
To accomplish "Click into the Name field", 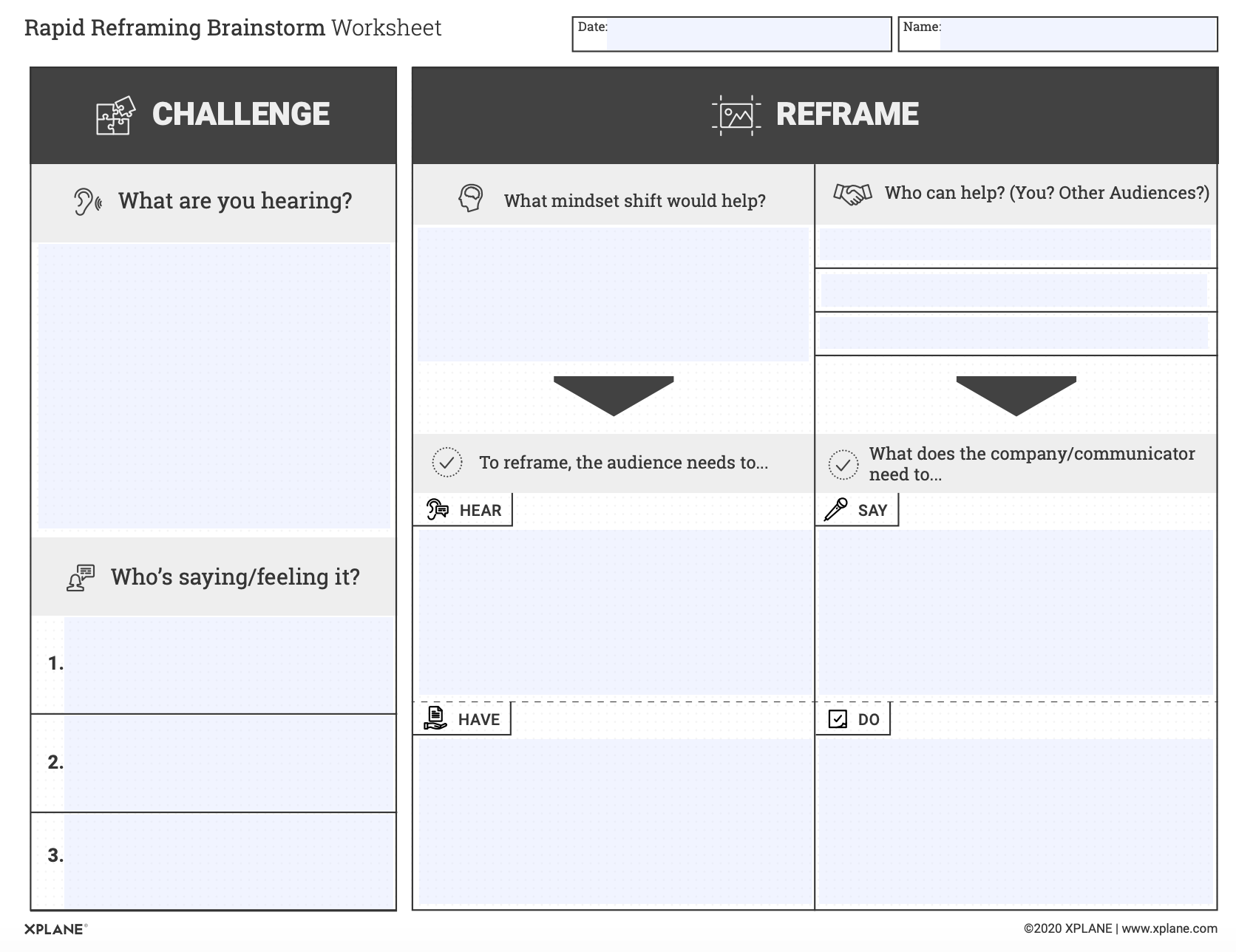I will pos(1077,35).
